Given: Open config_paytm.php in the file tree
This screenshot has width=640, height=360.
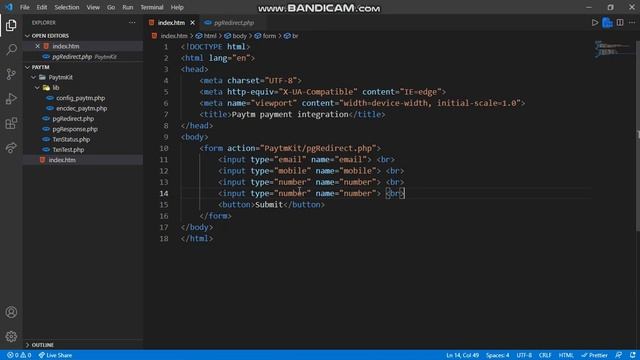Looking at the screenshot, I should [80, 98].
